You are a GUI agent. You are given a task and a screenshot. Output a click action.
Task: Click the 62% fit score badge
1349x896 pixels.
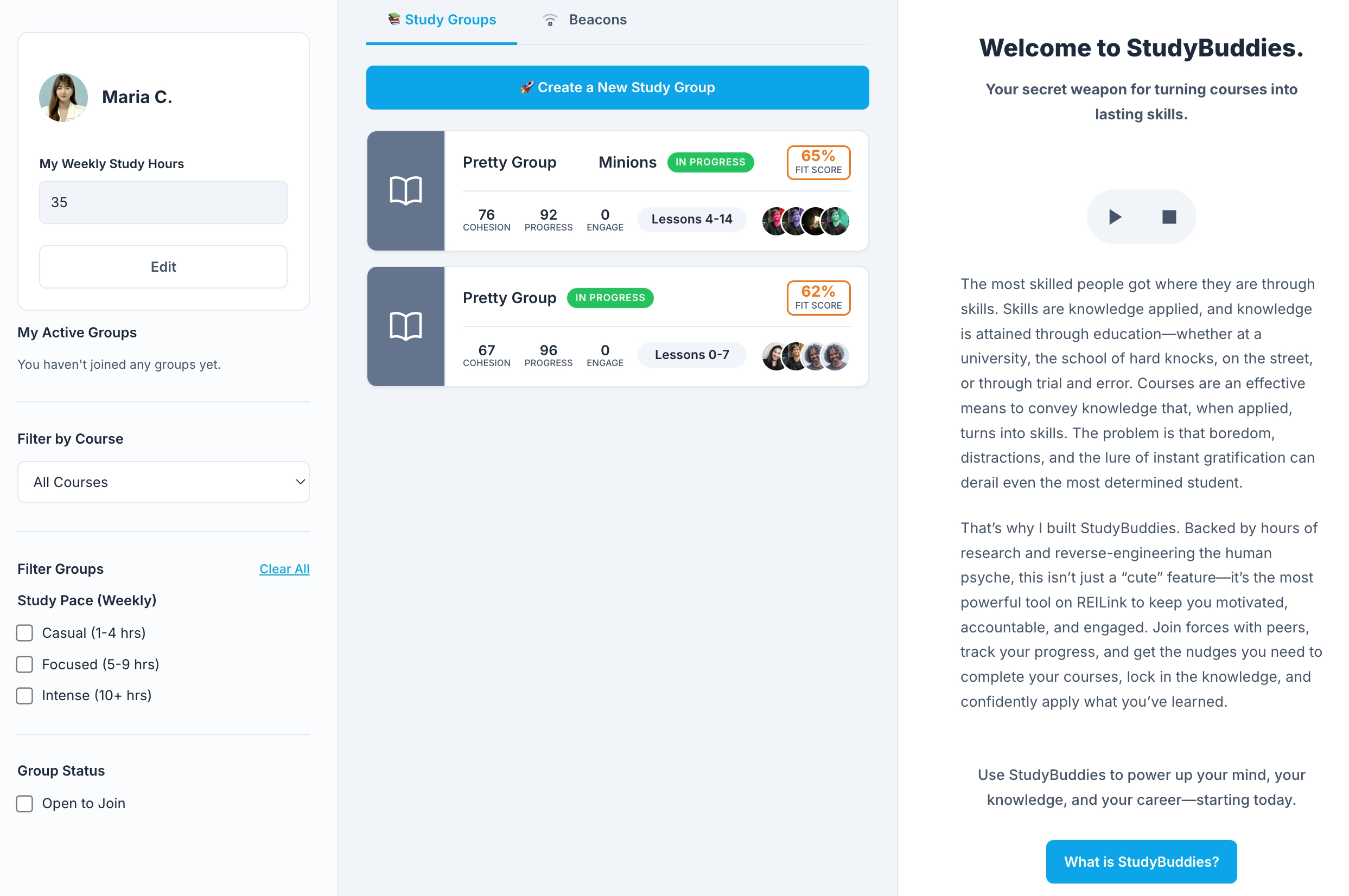[818, 298]
